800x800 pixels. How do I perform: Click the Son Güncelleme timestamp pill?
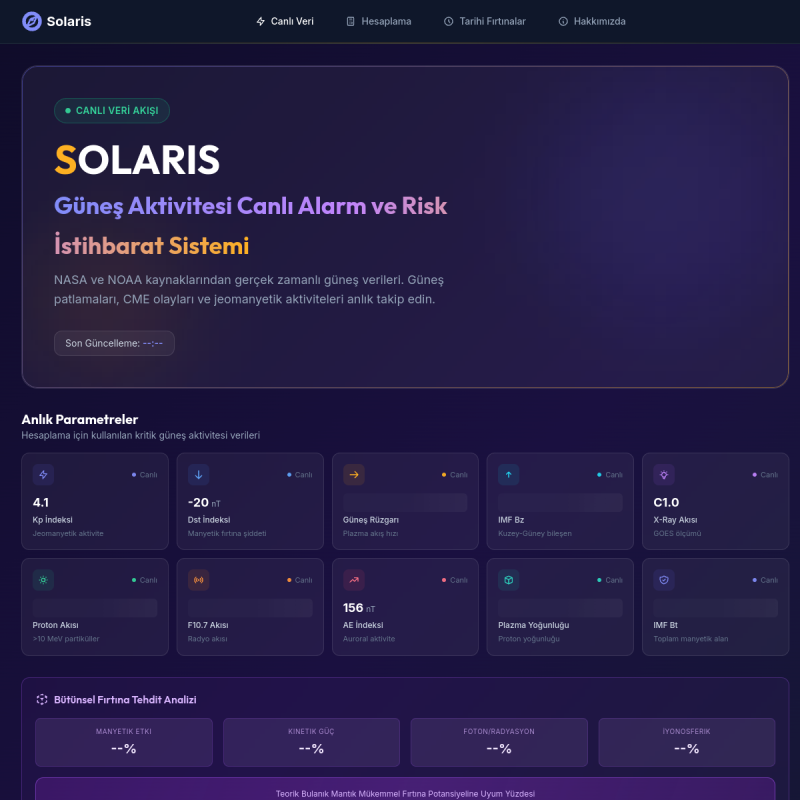tap(114, 343)
